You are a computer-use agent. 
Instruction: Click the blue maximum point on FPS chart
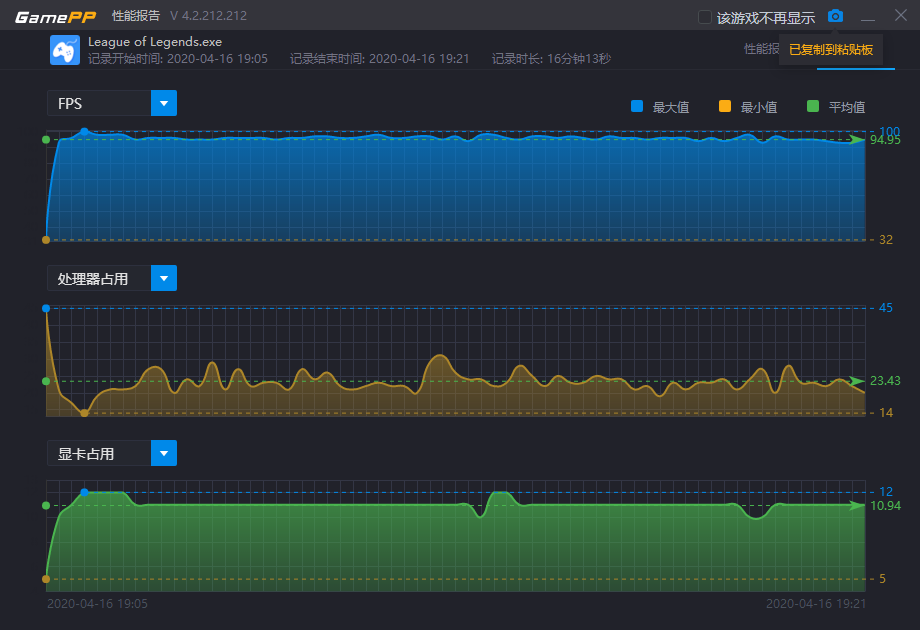click(x=85, y=131)
